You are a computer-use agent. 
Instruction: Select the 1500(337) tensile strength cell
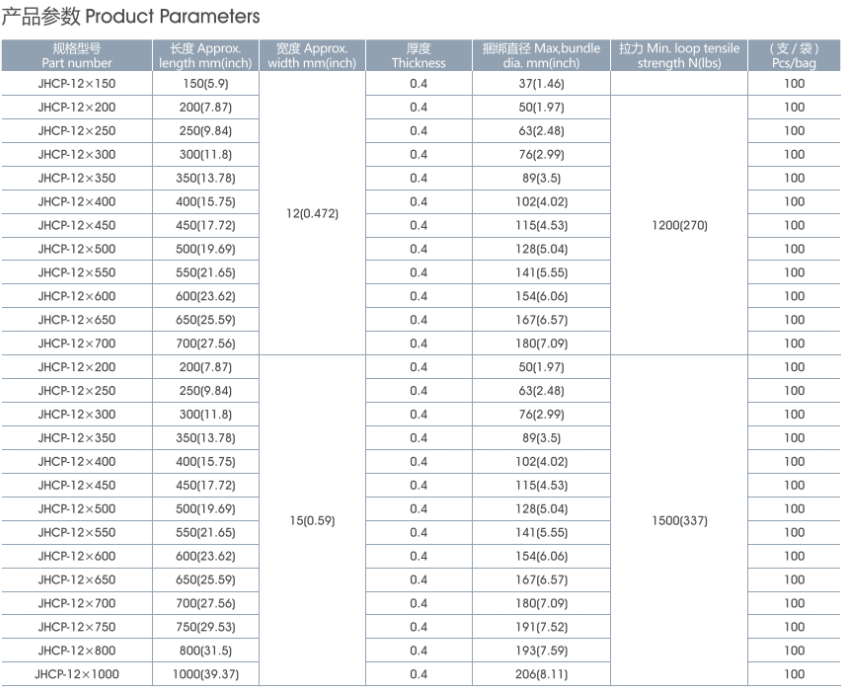pyautogui.click(x=679, y=521)
